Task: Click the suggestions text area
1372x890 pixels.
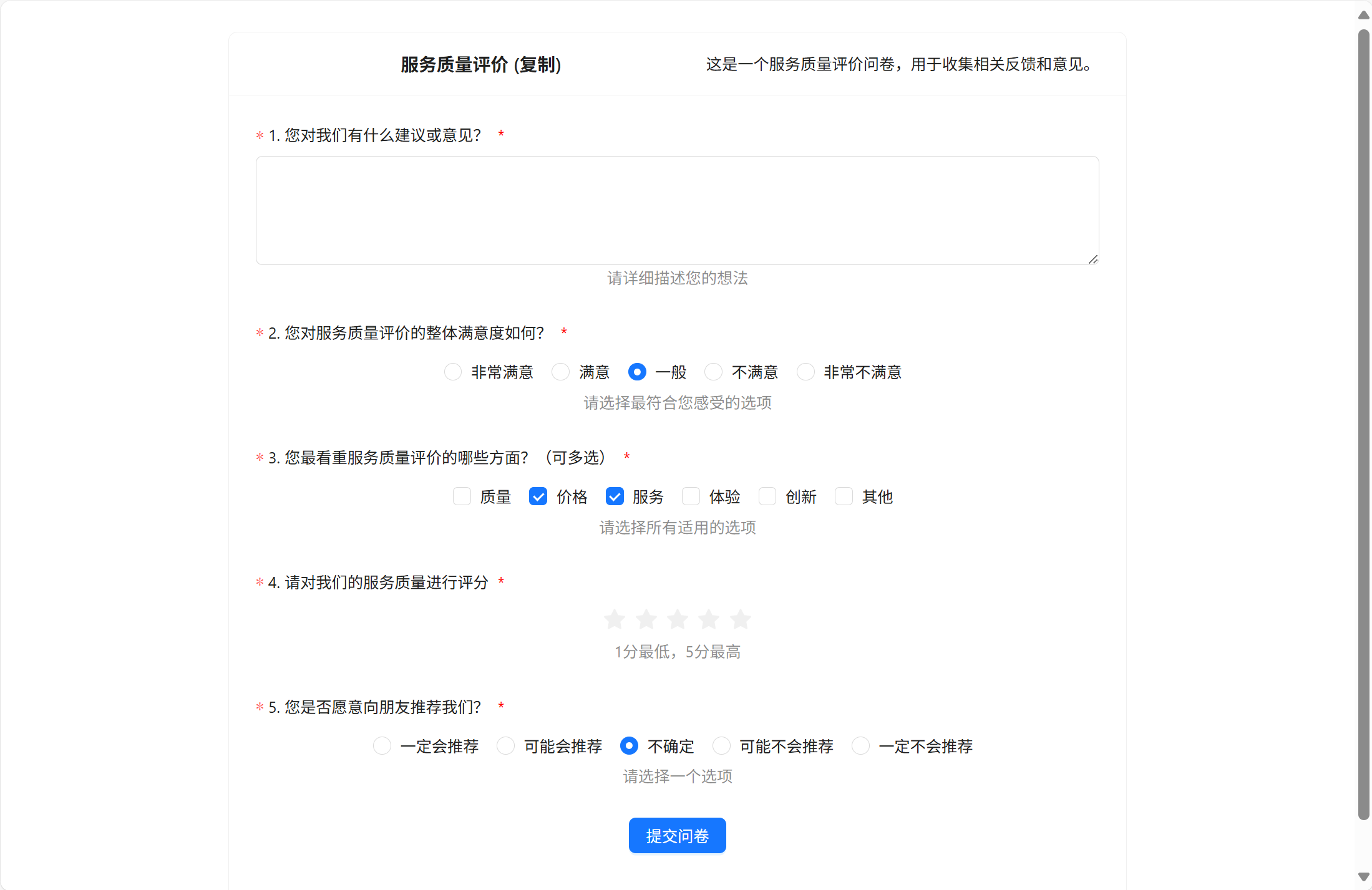Action: (677, 210)
